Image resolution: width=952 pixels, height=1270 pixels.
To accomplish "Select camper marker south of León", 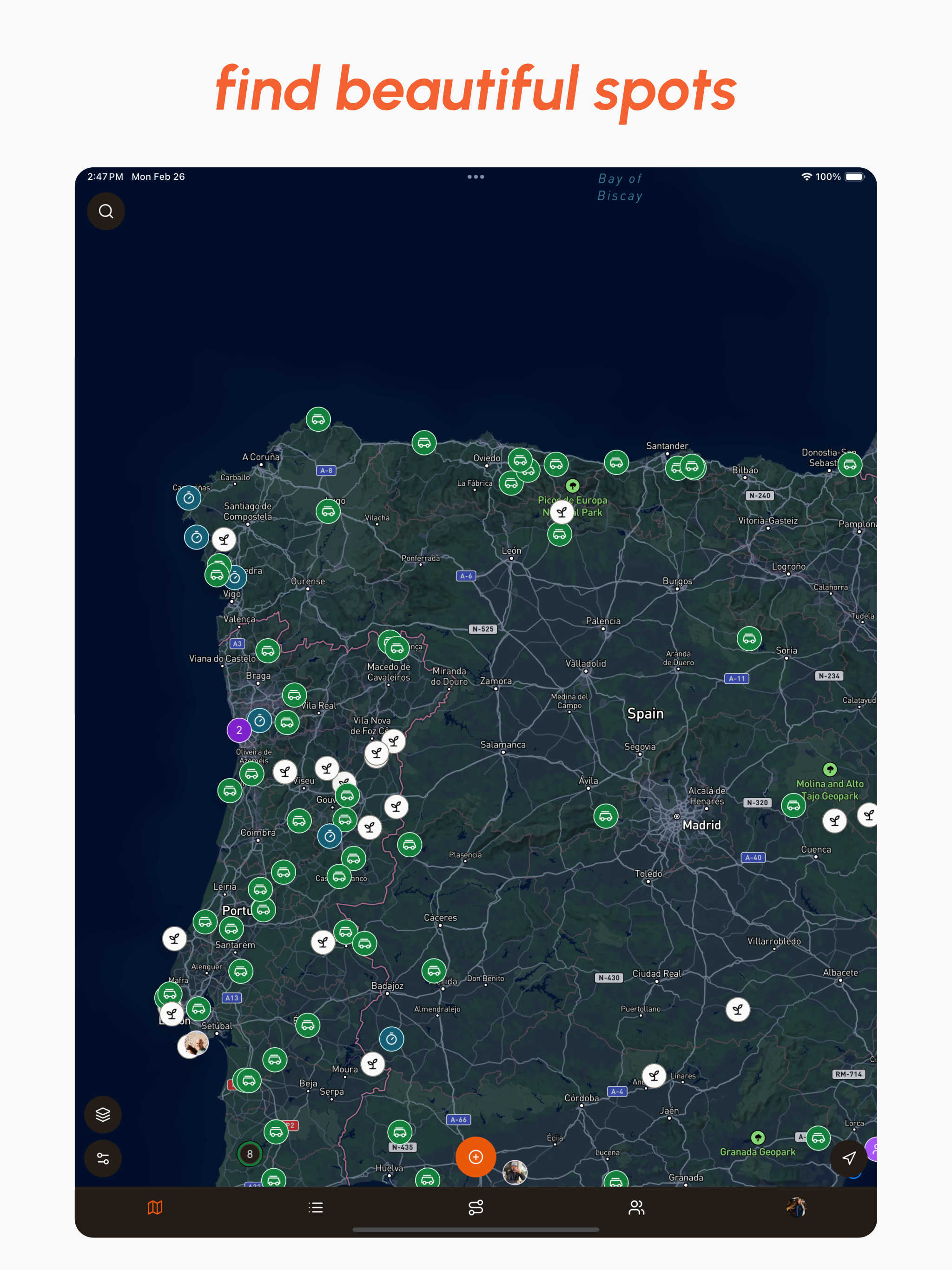I will coord(559,535).
